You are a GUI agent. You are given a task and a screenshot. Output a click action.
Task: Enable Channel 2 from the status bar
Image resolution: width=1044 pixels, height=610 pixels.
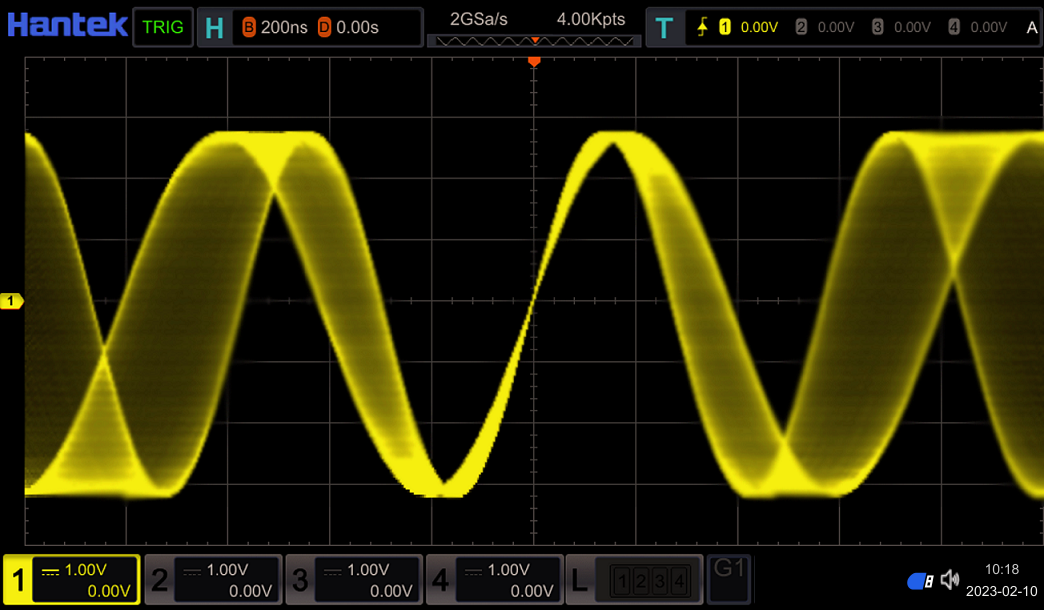[213, 579]
